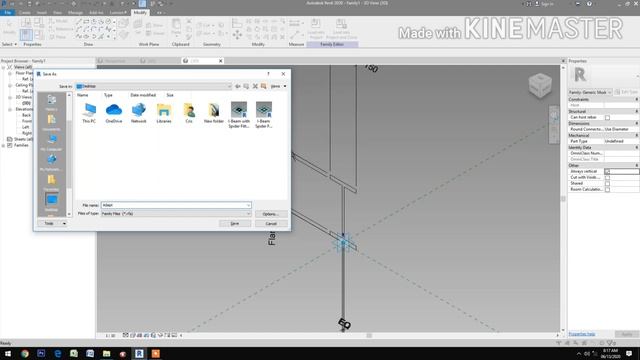
Task: Click the Options button
Action: (271, 214)
